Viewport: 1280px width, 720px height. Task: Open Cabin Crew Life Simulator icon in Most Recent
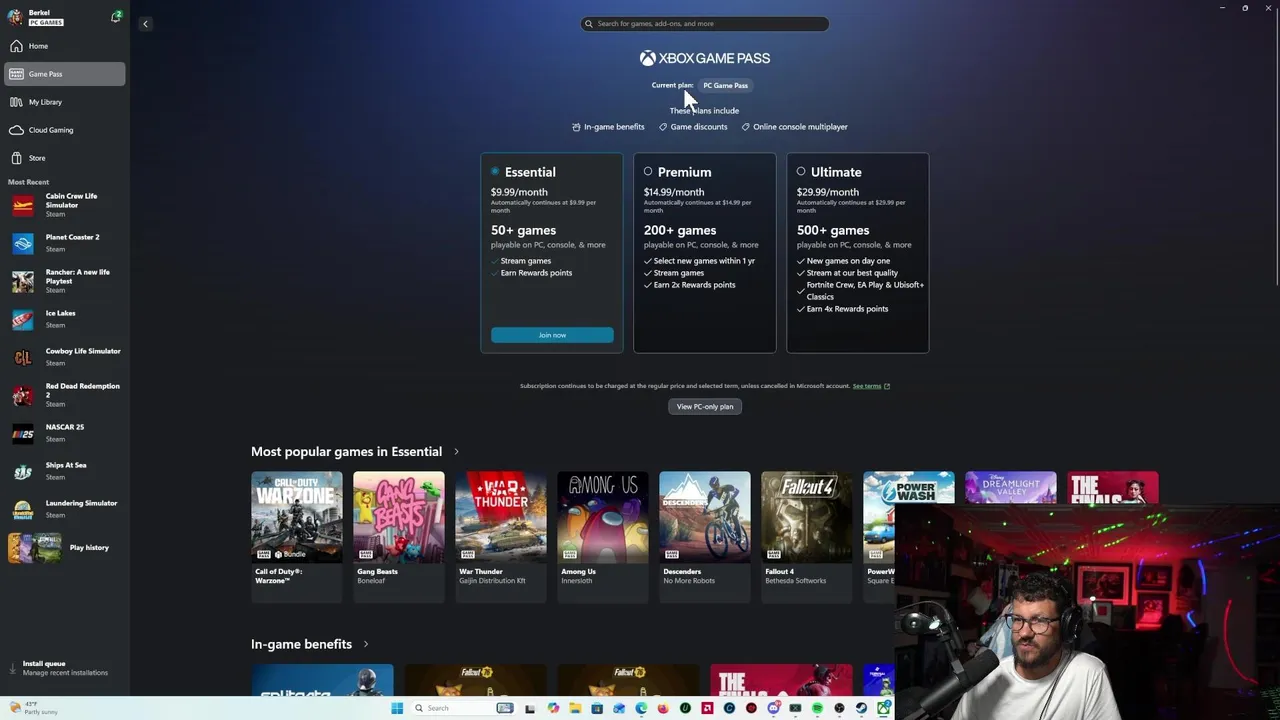click(23, 206)
